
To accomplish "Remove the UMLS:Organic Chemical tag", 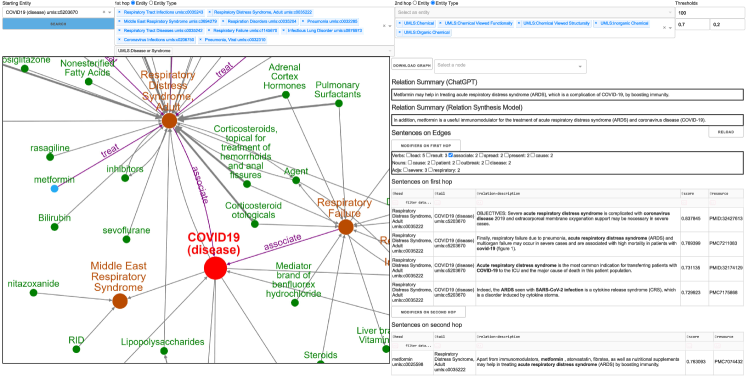I will (x=400, y=32).
